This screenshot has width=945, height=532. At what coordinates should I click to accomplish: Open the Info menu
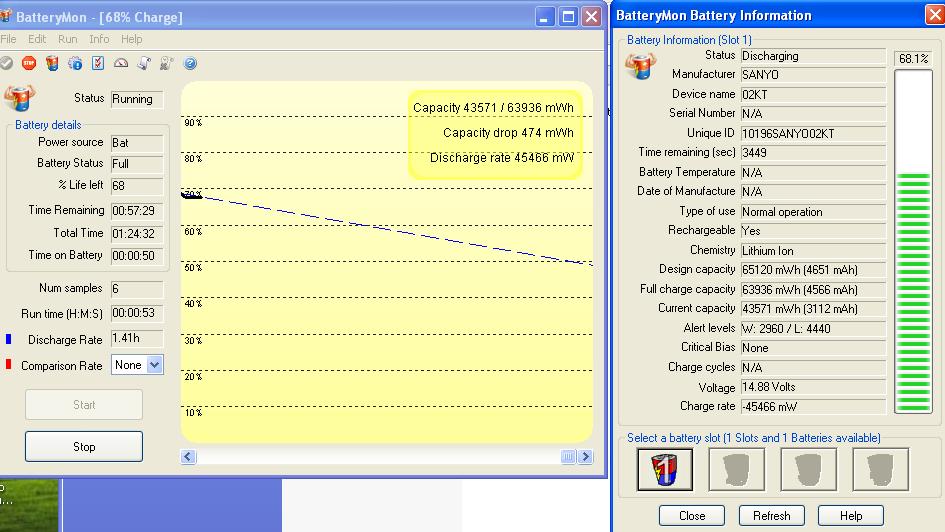tap(99, 39)
